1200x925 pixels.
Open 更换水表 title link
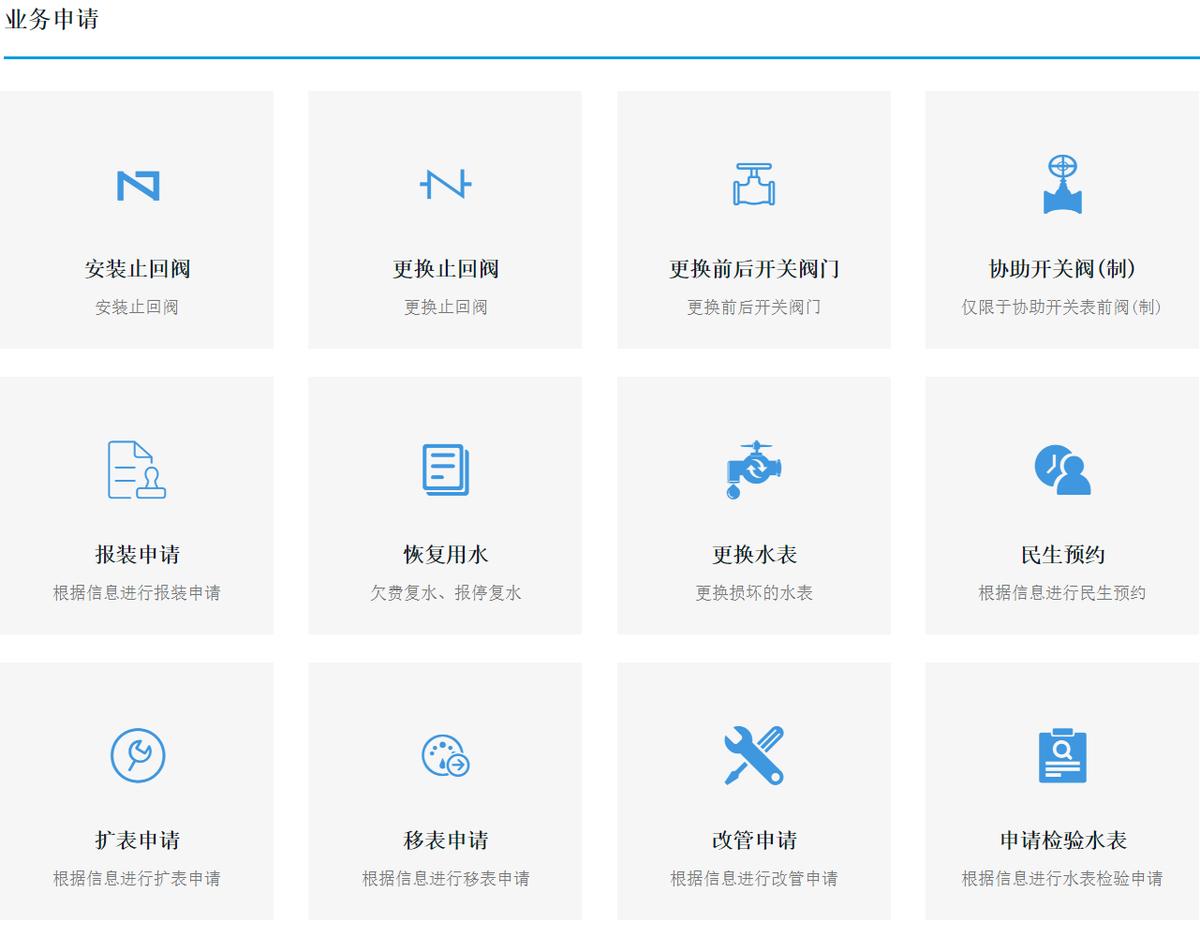pyautogui.click(x=754, y=555)
